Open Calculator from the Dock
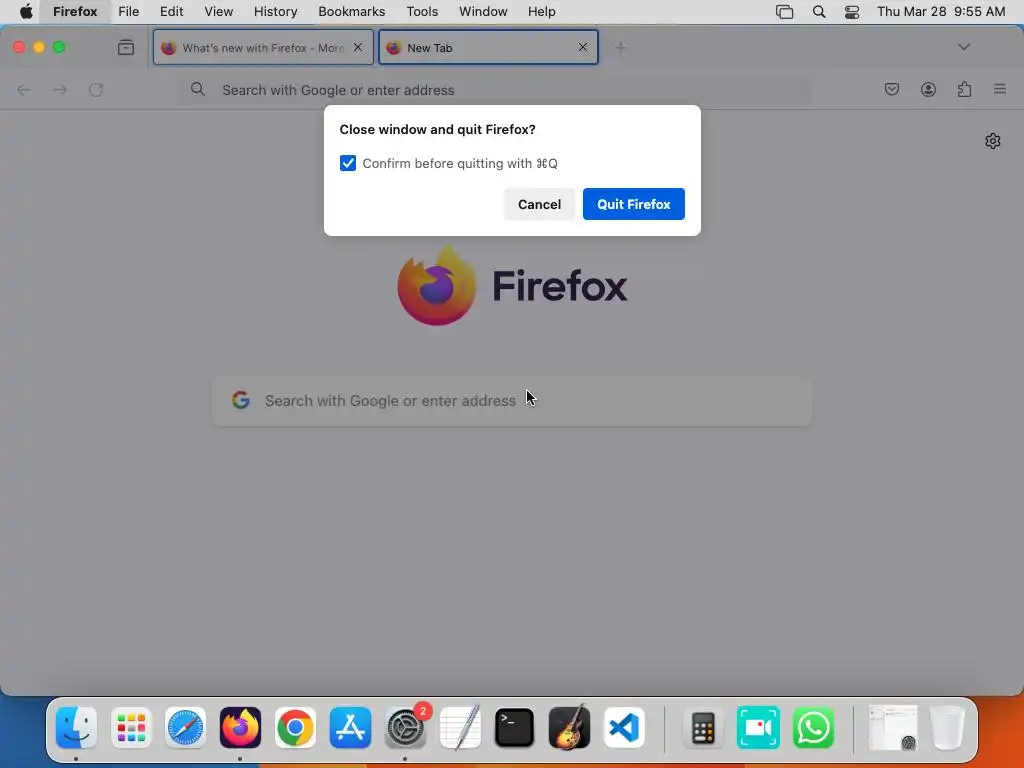The height and width of the screenshot is (768, 1024). [x=703, y=728]
